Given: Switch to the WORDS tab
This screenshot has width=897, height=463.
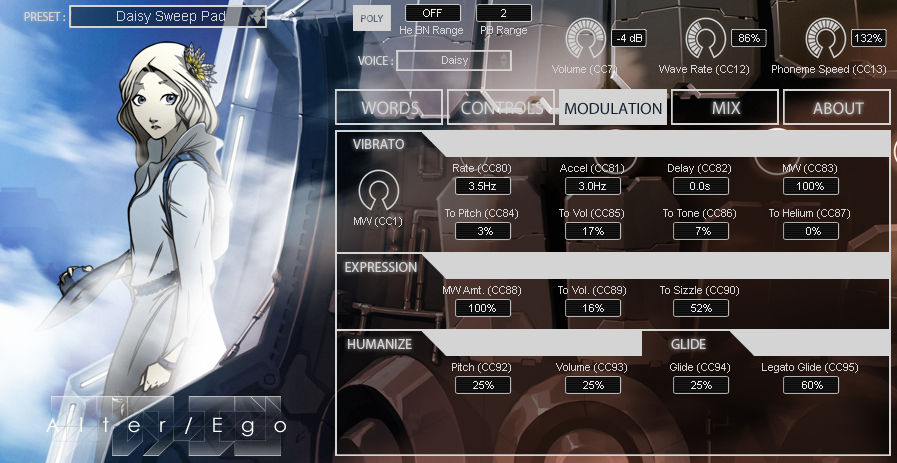Looking at the screenshot, I should tap(389, 107).
